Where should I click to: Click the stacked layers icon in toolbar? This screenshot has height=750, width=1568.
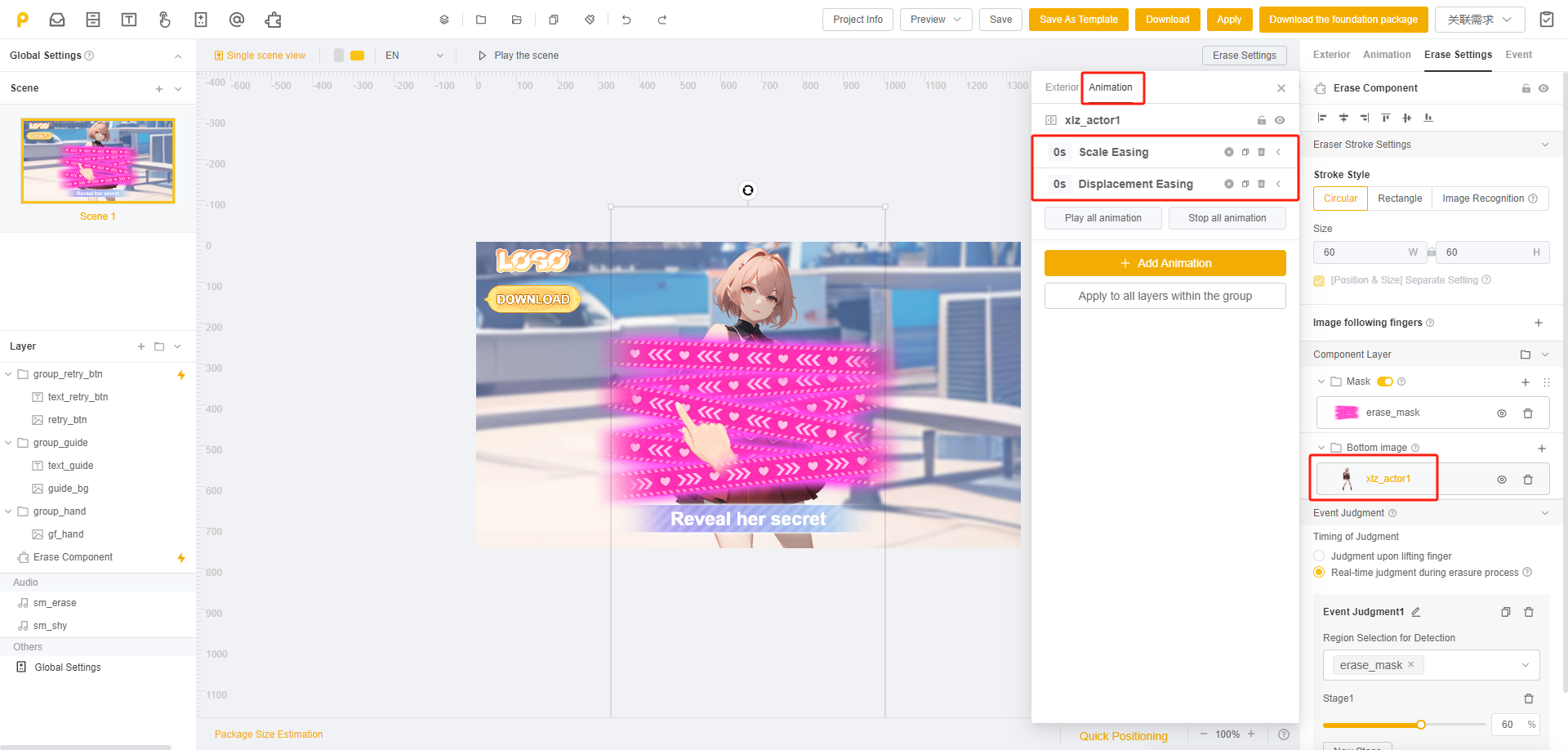[x=444, y=20]
